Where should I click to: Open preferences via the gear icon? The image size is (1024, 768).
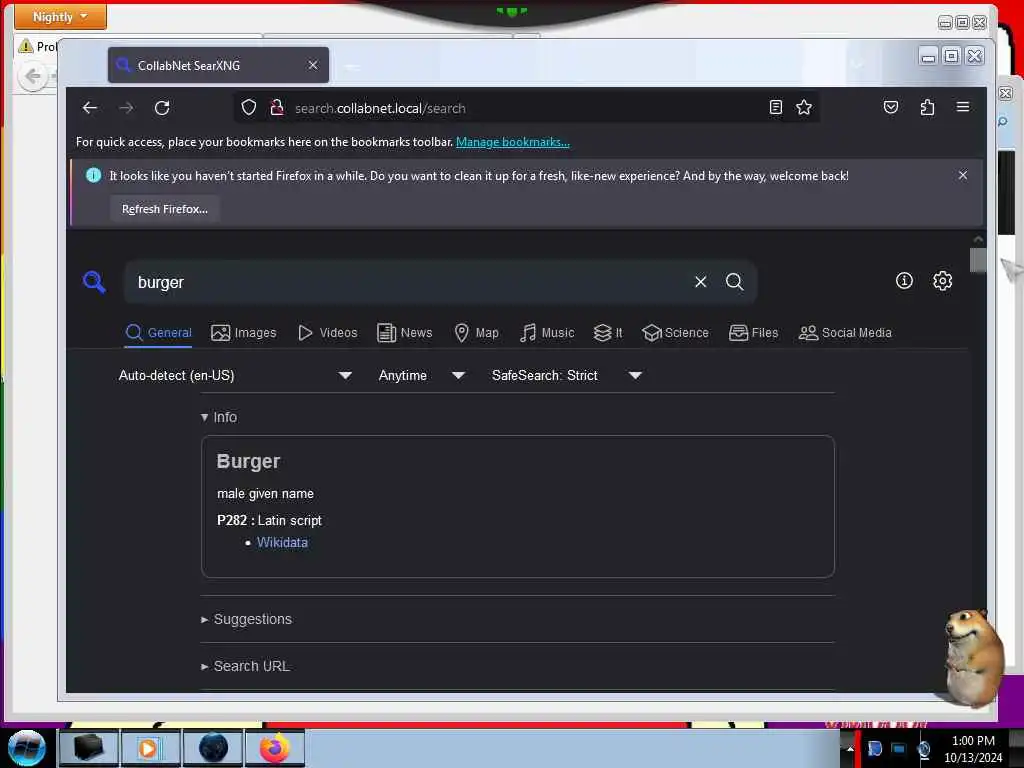[942, 281]
